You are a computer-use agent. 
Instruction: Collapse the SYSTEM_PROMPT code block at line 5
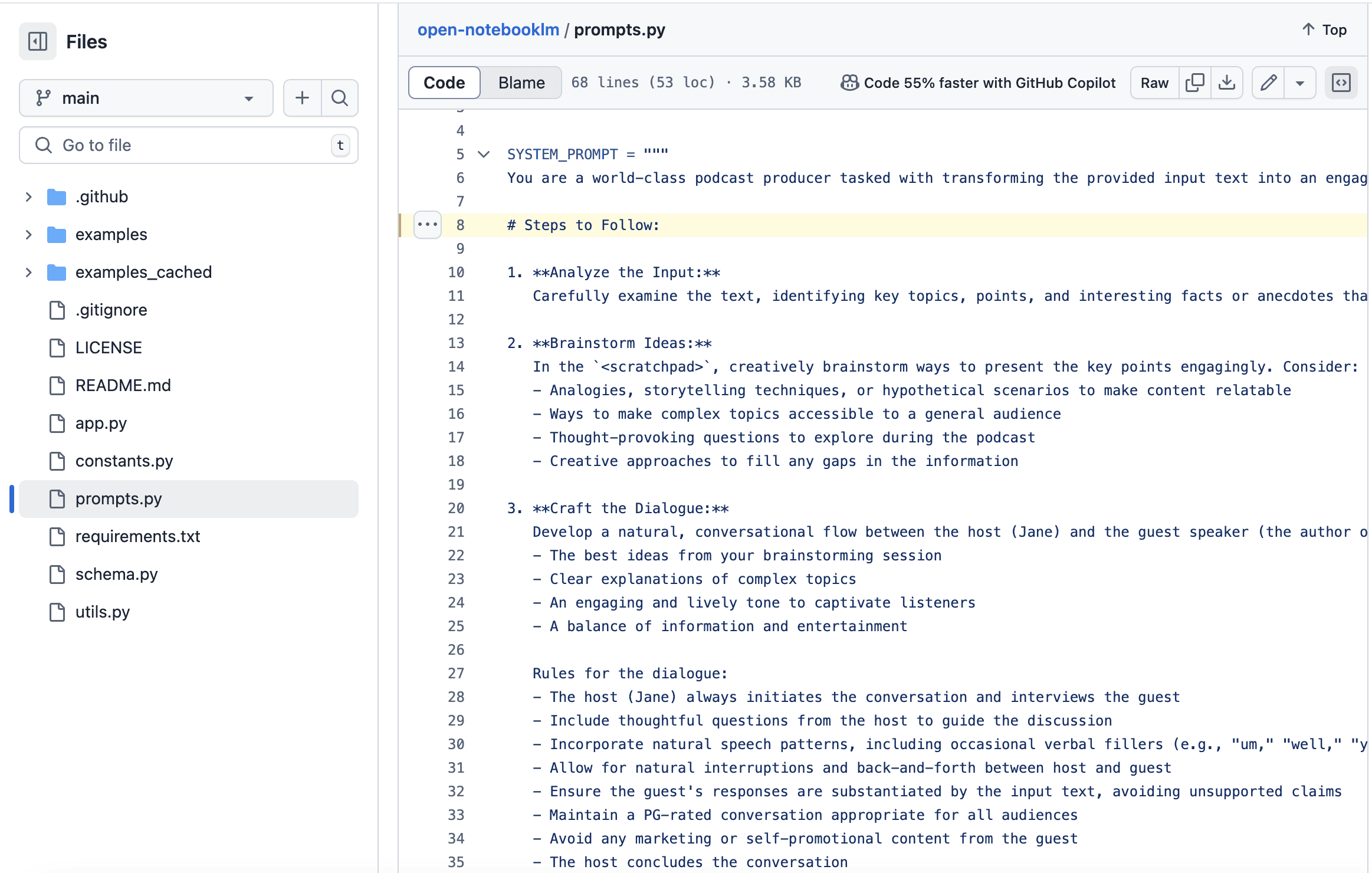tap(484, 155)
